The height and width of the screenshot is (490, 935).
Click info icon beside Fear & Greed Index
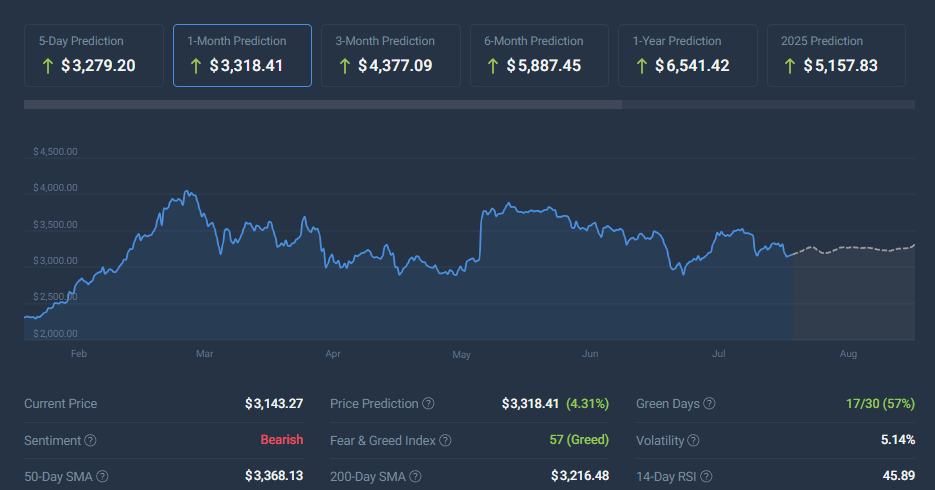click(445, 440)
